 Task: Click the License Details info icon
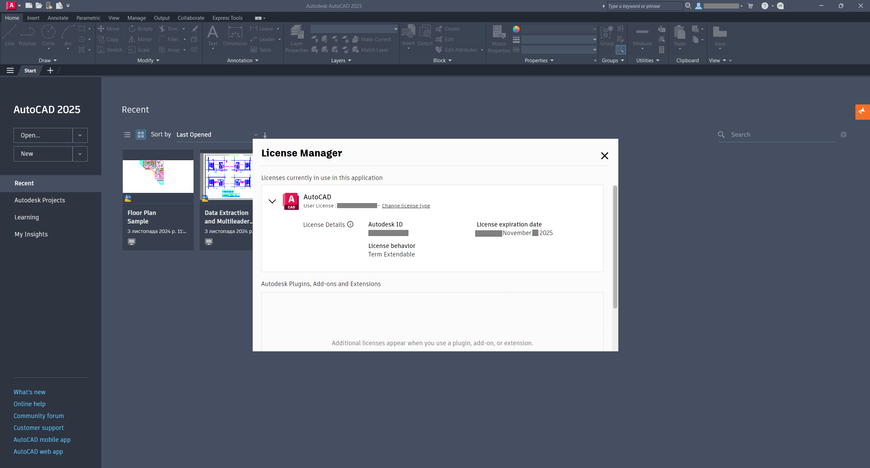(350, 224)
